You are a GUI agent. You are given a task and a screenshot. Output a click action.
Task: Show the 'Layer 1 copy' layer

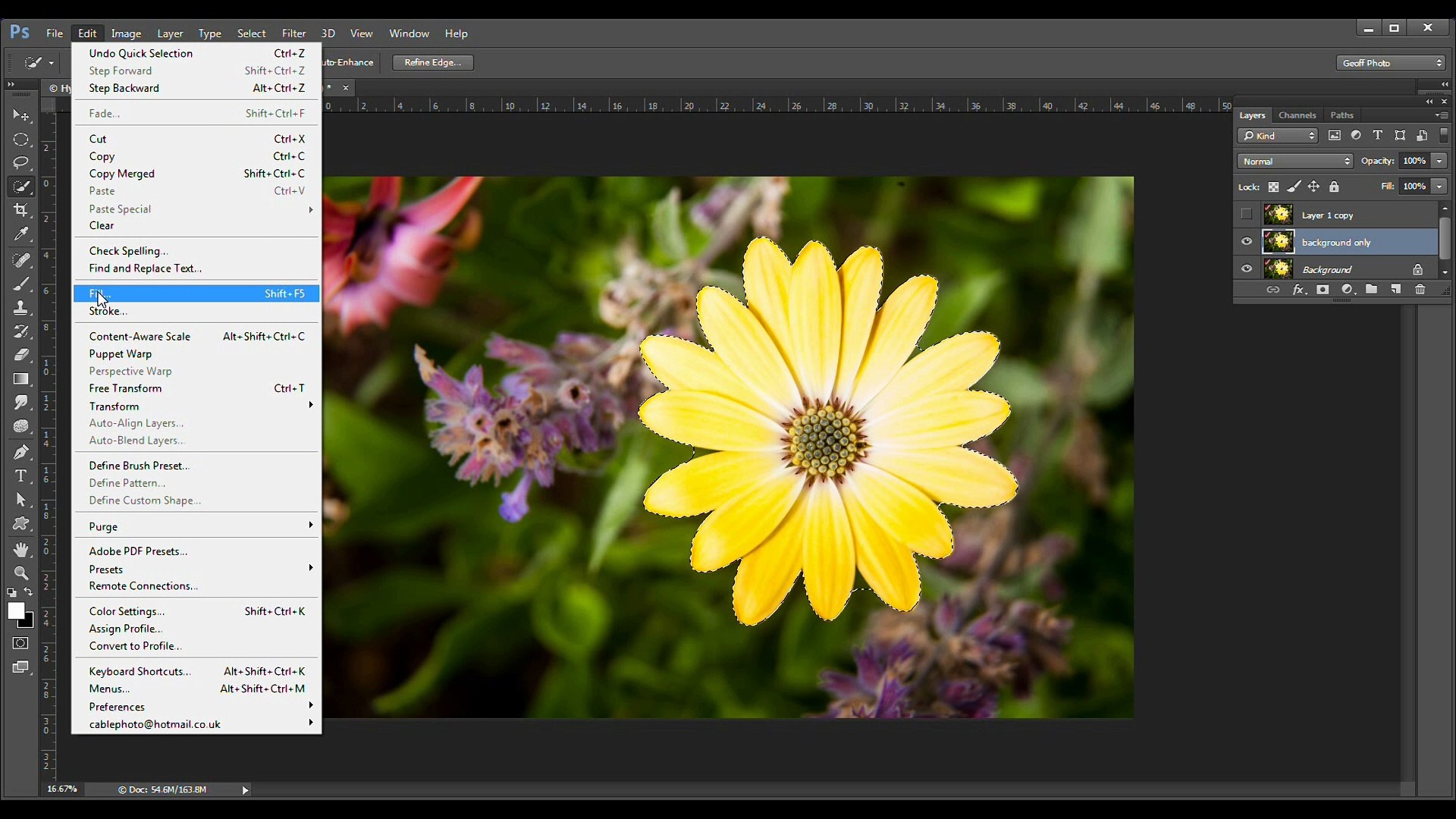[1247, 215]
